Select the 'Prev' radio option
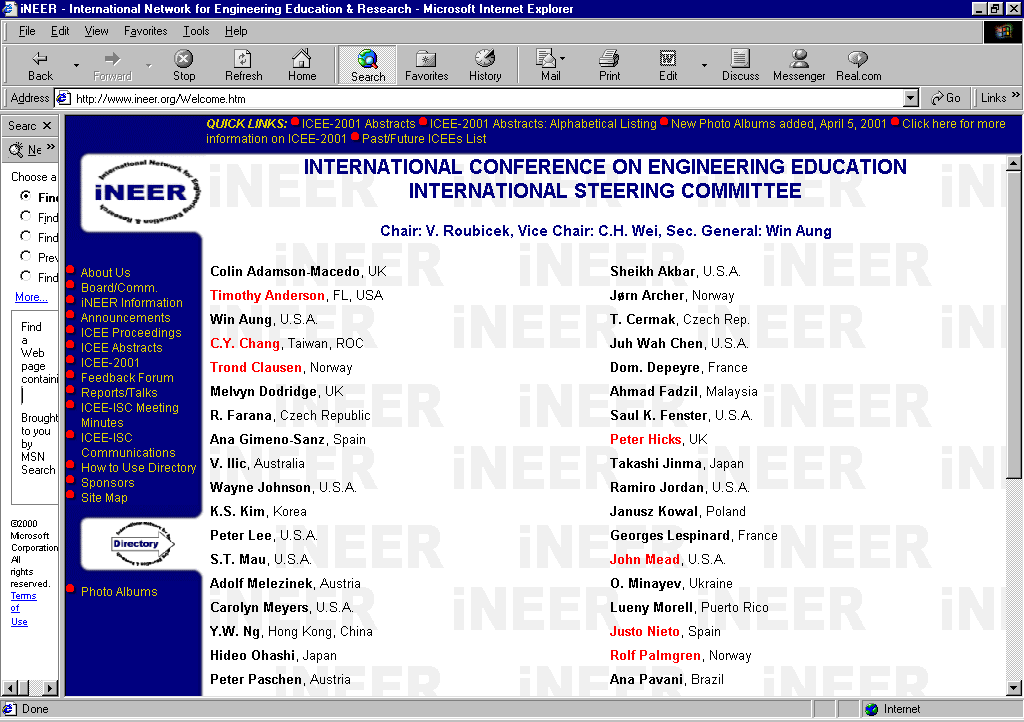This screenshot has height=722, width=1024. tap(25, 256)
